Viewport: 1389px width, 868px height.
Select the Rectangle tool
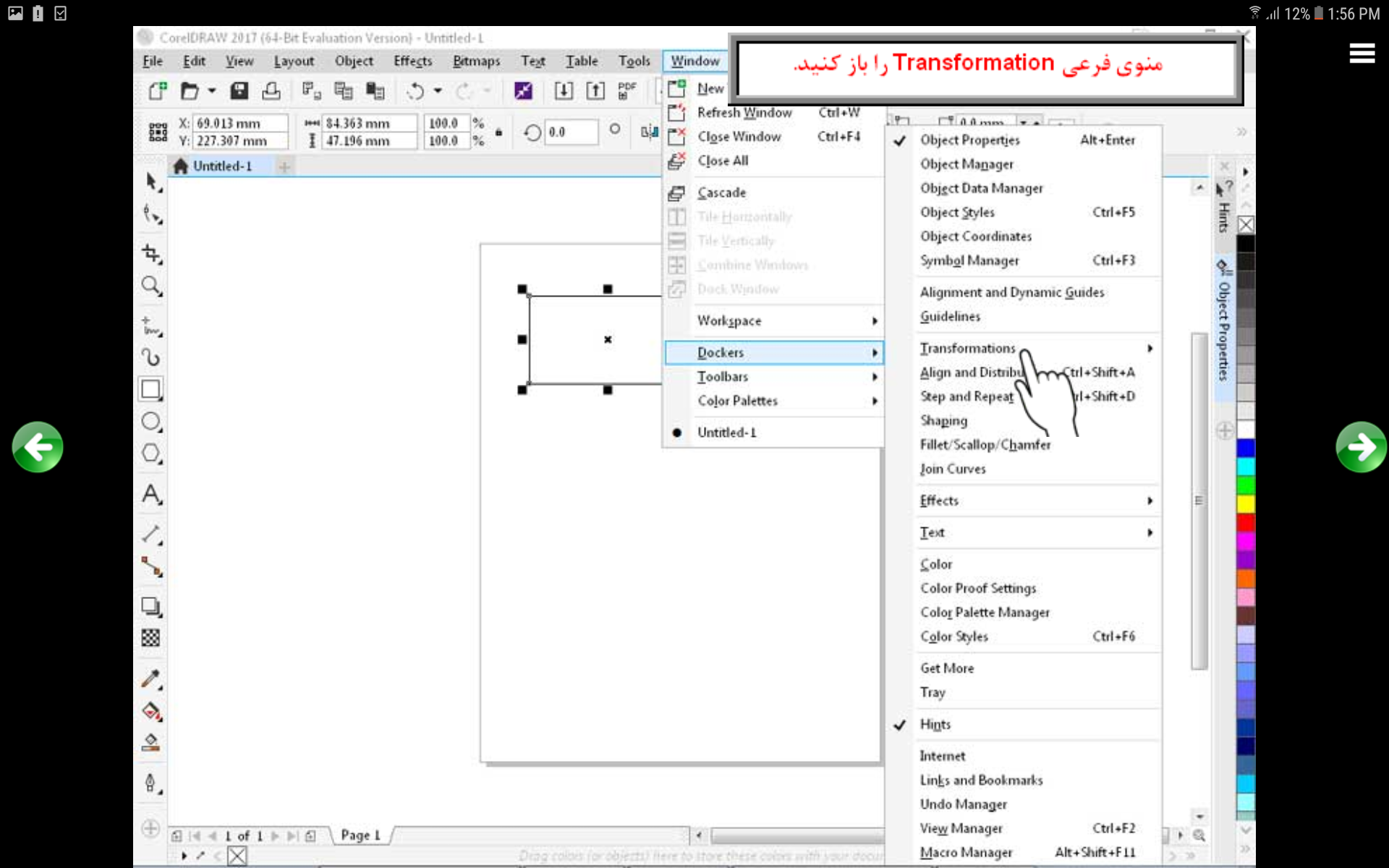(x=151, y=389)
